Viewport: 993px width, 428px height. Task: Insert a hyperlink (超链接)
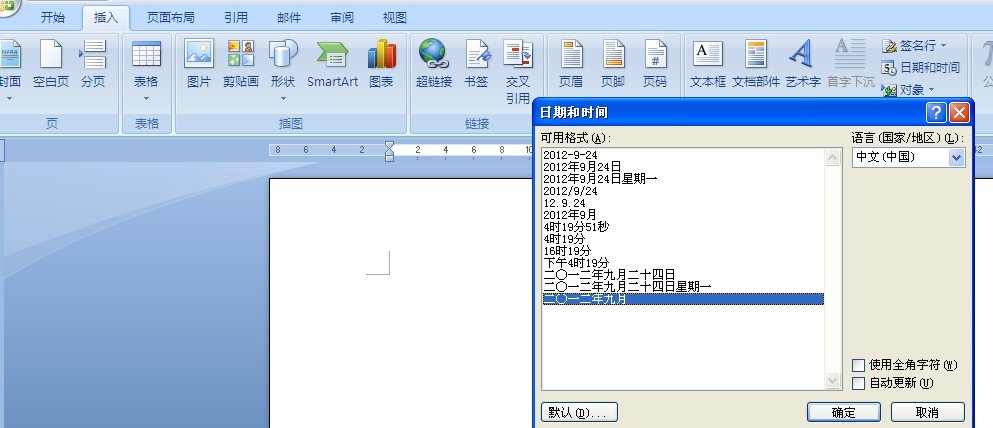click(434, 63)
